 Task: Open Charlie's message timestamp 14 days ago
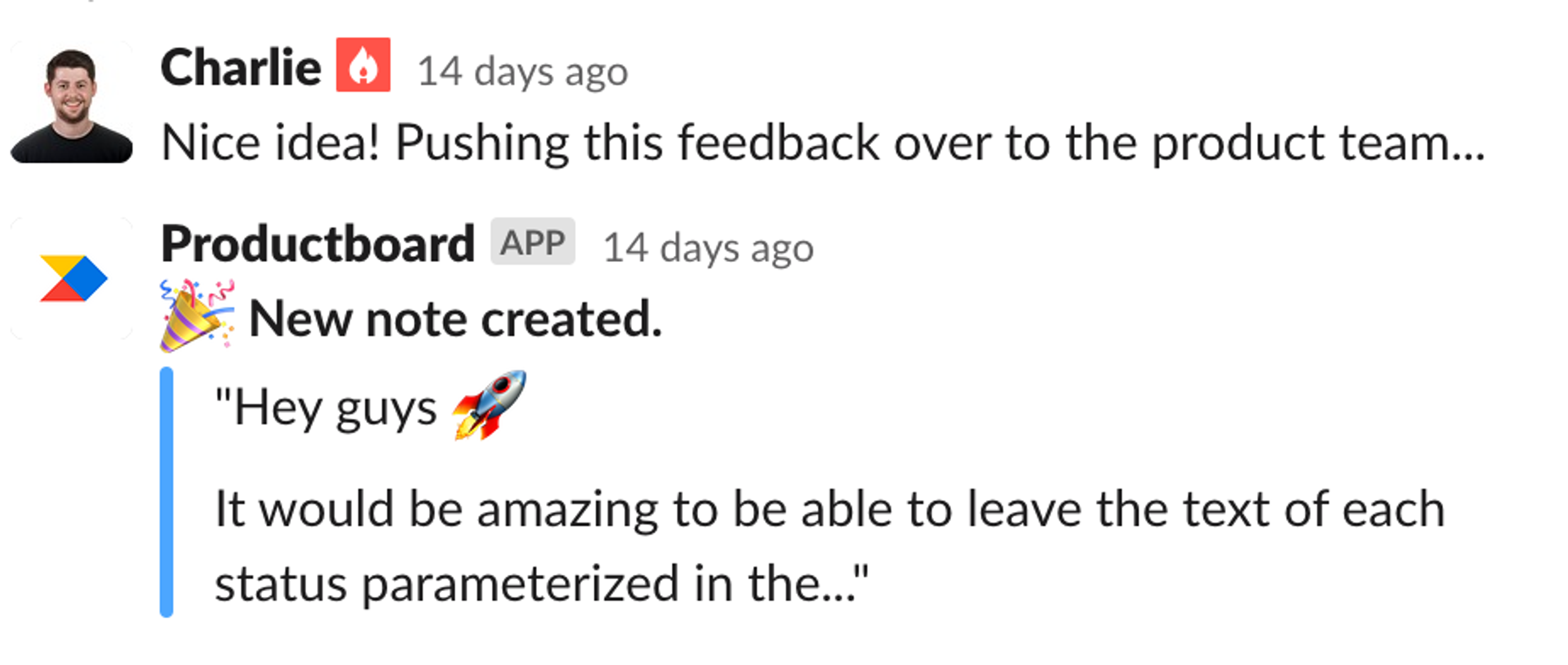coord(522,72)
